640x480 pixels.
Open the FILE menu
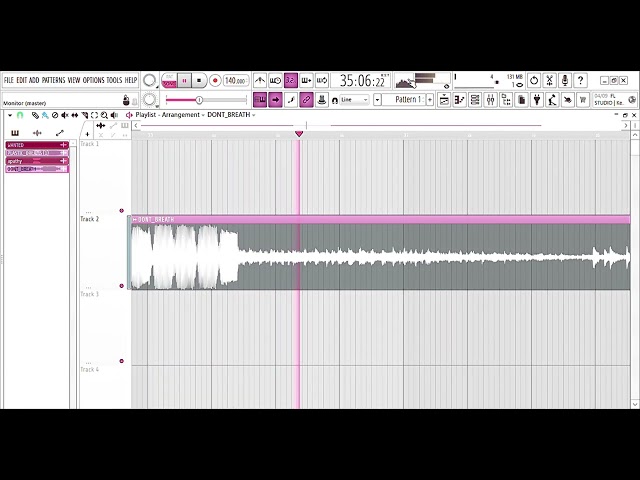pos(9,80)
